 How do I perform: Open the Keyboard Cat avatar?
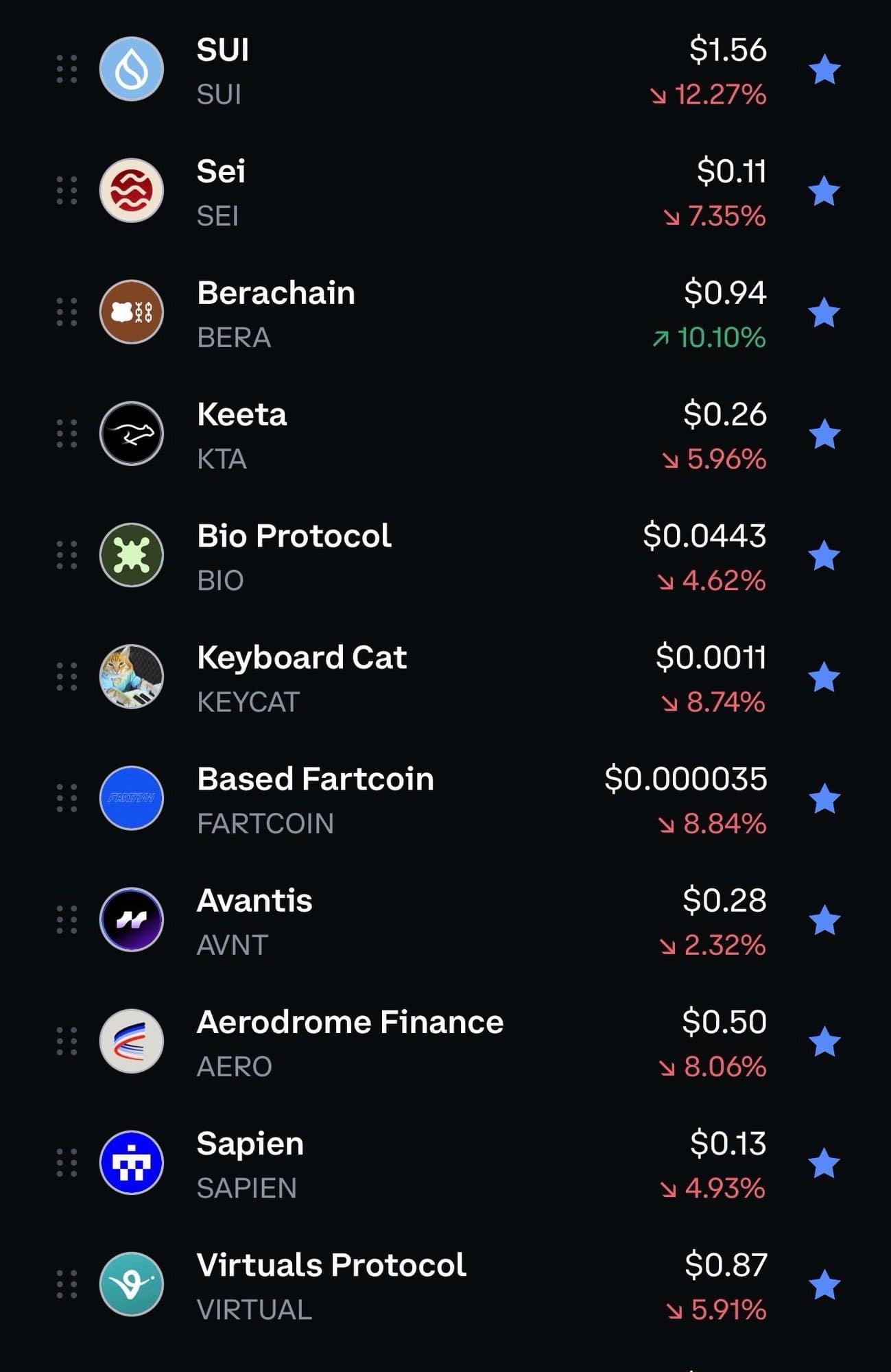point(132,676)
